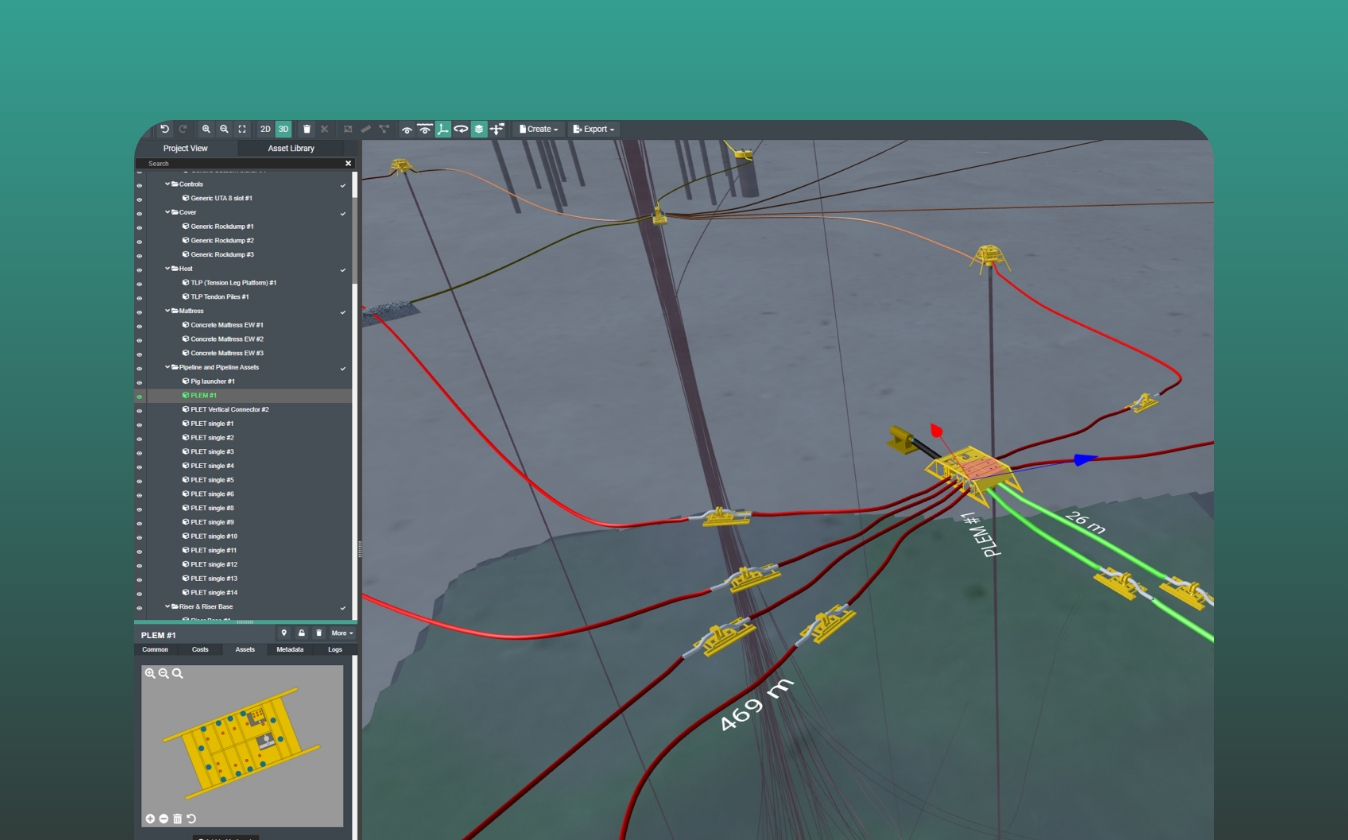Click the Search field in the project panel
Viewport: 1348px width, 840px height.
[240, 163]
